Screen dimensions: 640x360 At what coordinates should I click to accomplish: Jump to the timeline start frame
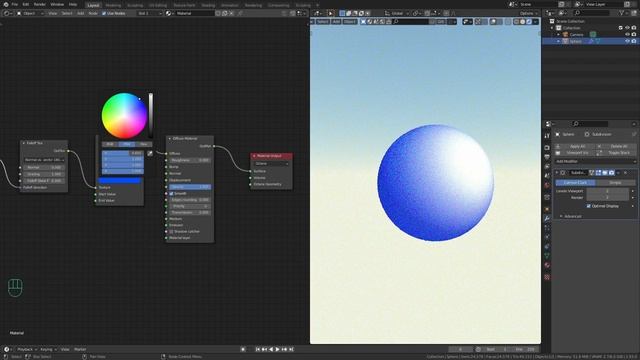tap(258, 349)
